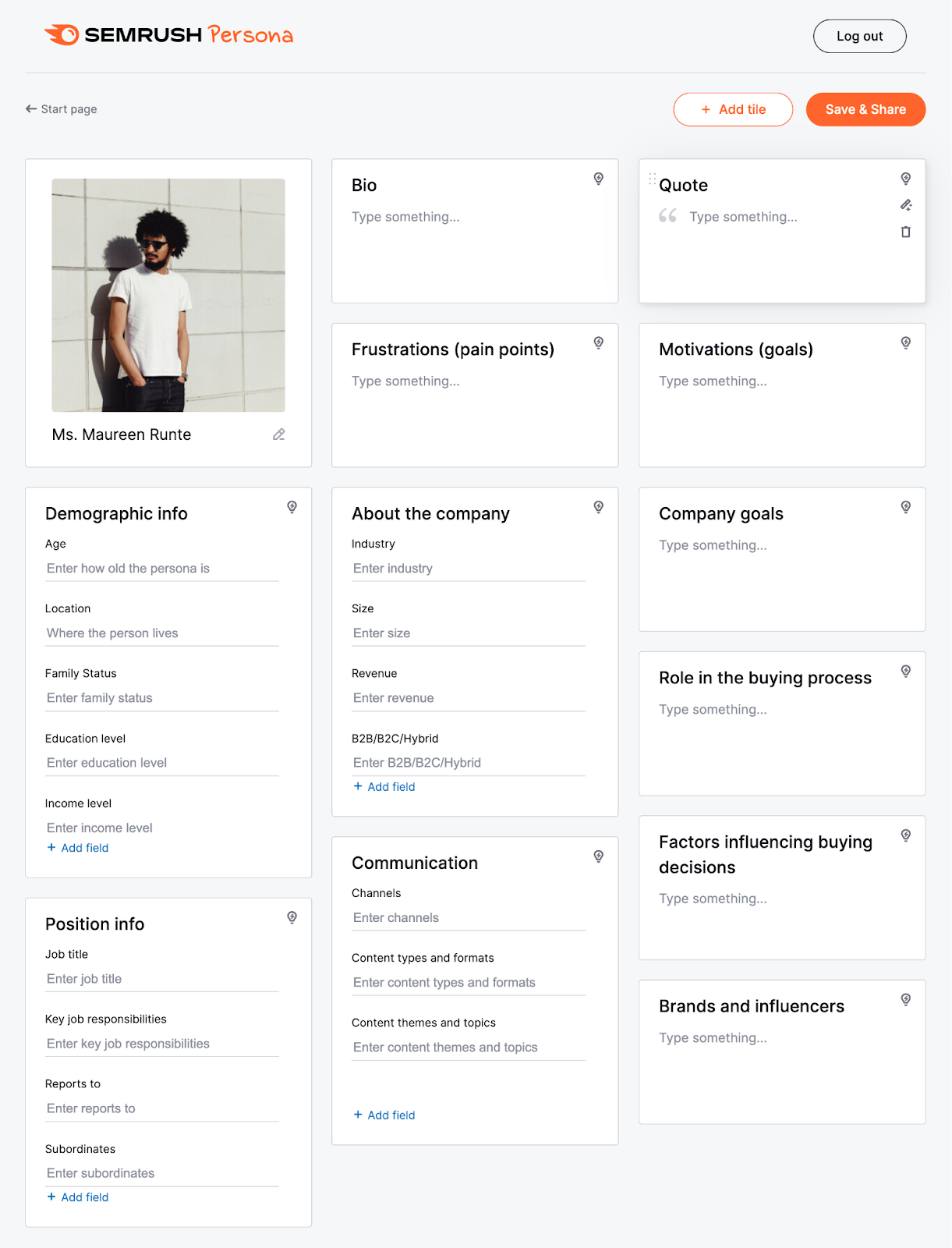952x1248 pixels.
Task: Add field in the Communication tile
Action: click(x=384, y=1115)
